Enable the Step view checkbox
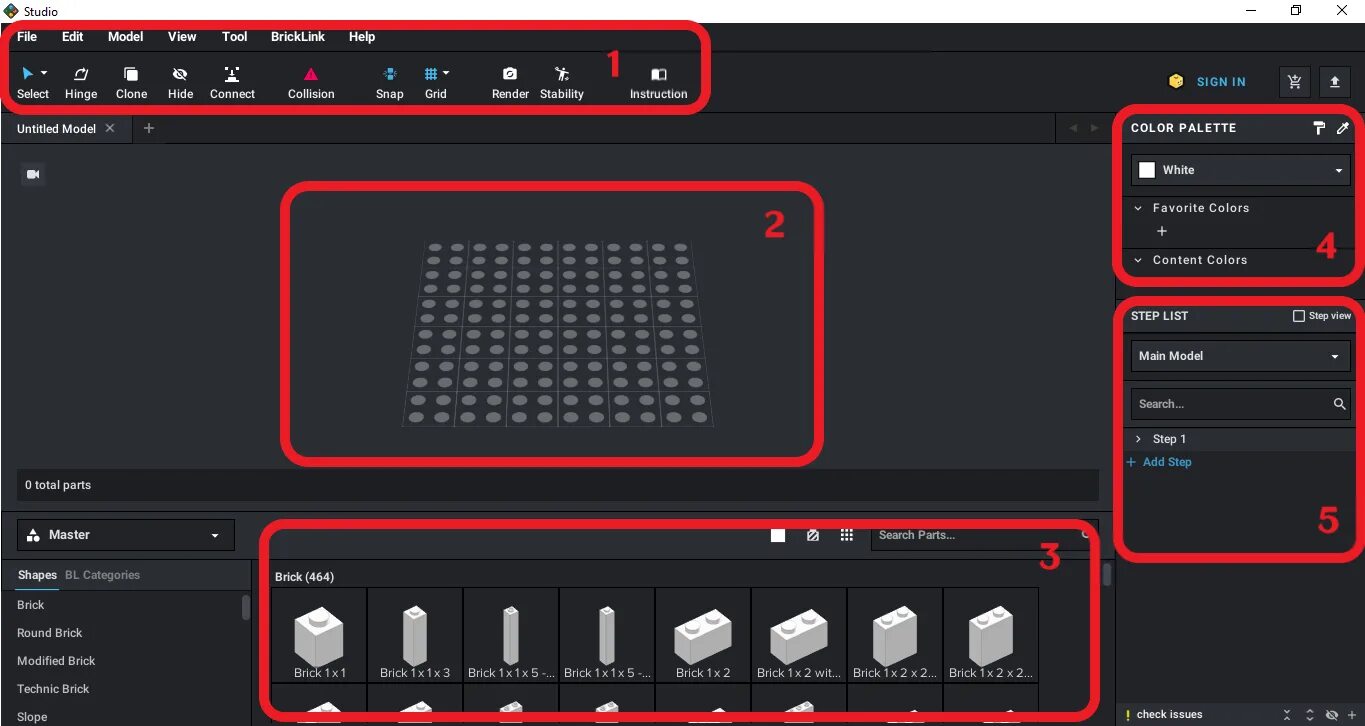 1299,316
